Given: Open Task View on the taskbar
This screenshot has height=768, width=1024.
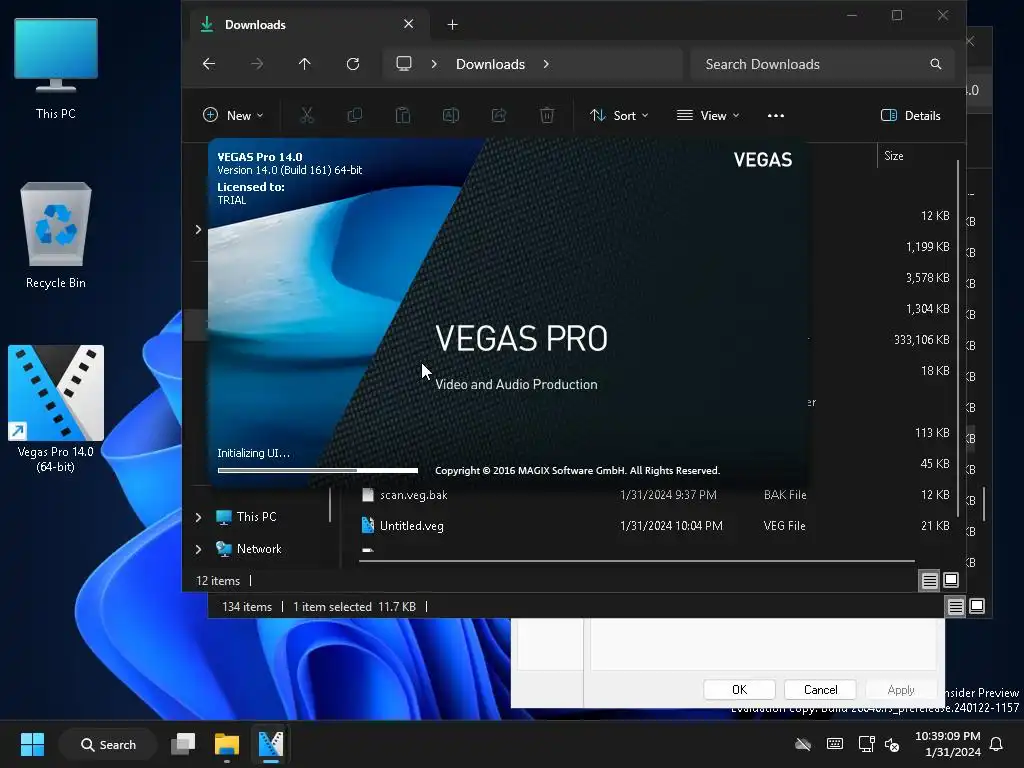Looking at the screenshot, I should click(x=184, y=744).
